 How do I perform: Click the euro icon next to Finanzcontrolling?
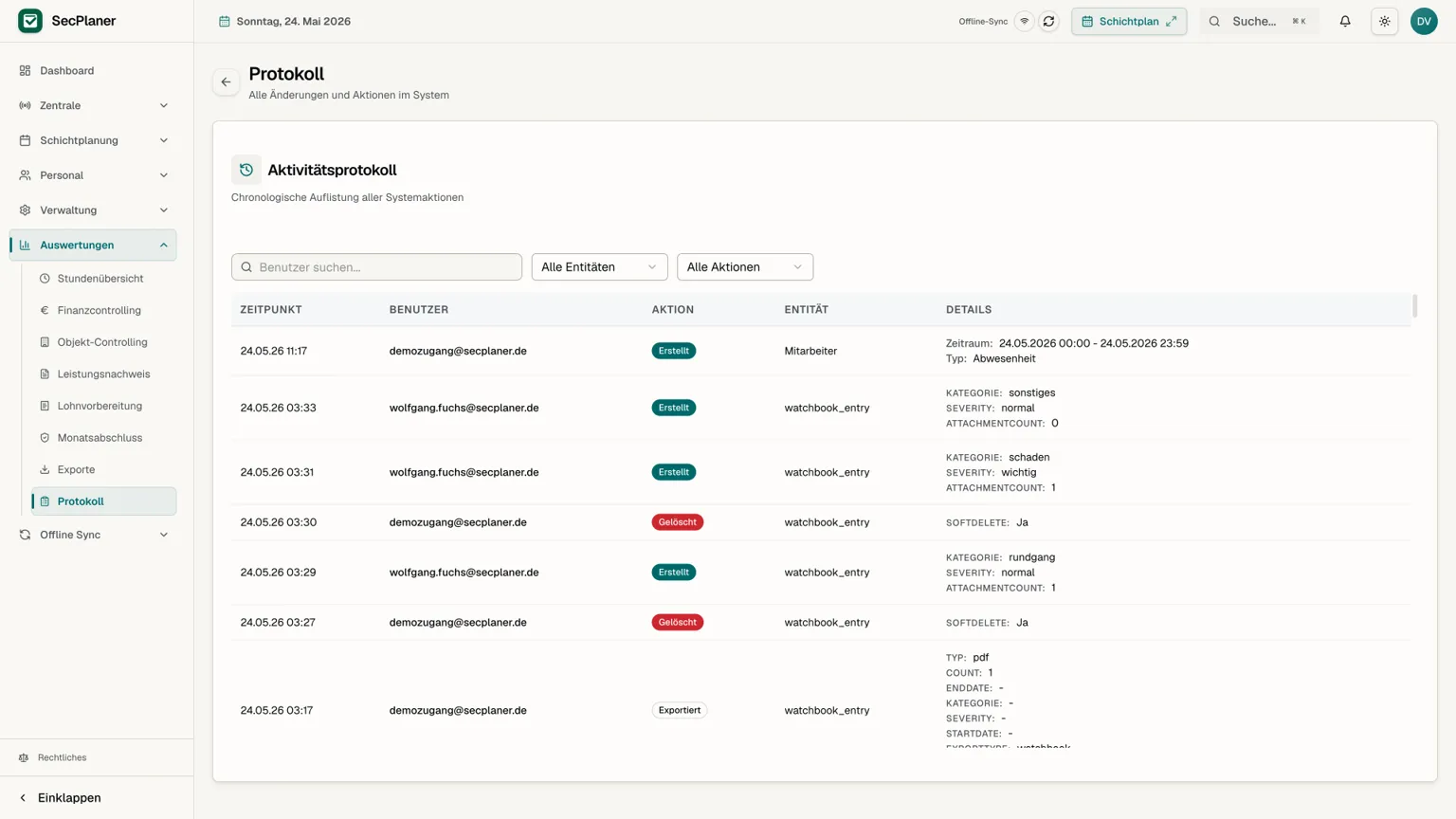45,310
